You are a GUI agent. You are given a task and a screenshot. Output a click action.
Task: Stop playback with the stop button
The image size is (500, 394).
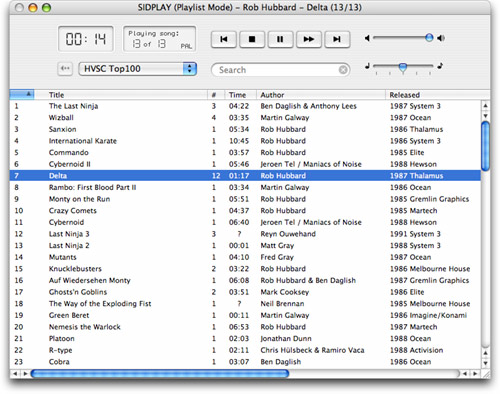(x=252, y=39)
